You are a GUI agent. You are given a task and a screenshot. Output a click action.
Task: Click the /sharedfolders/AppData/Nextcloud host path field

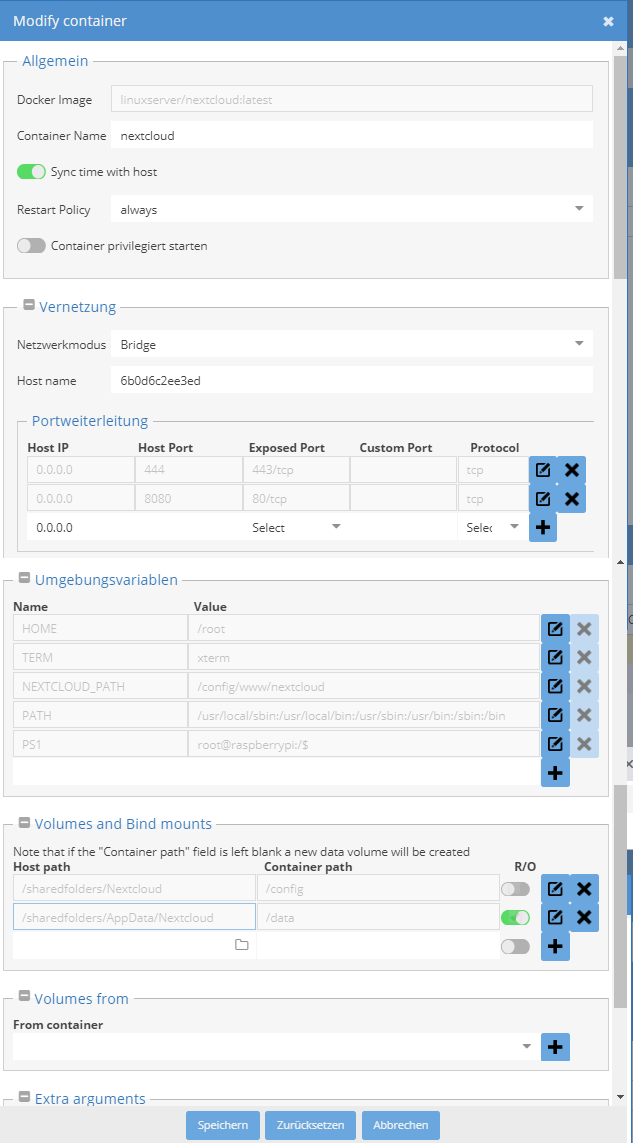(134, 917)
